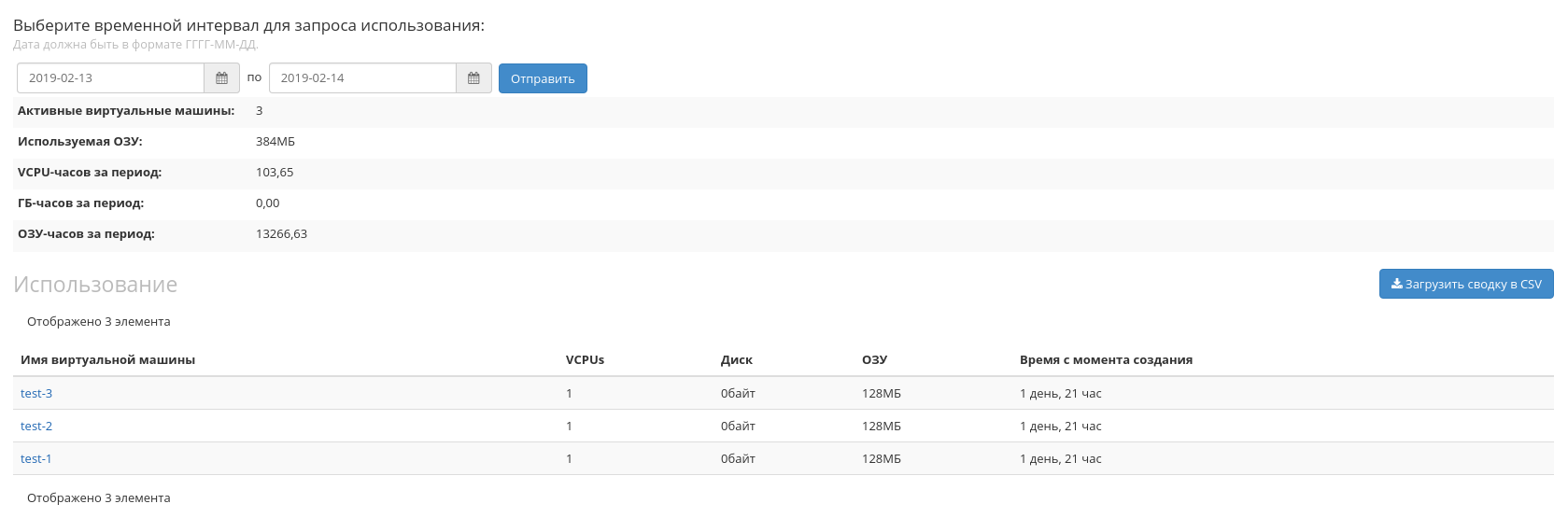
Task: Sort table by ОЗУ column header
Action: [x=874, y=360]
